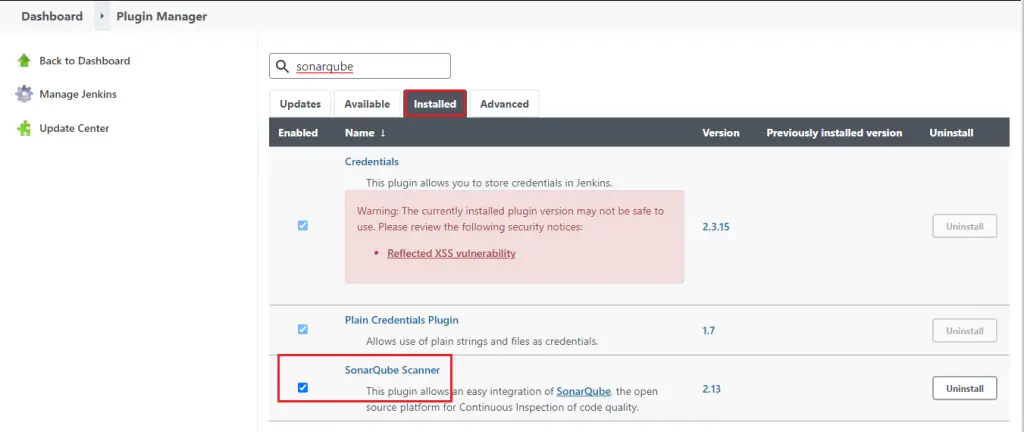Click the Plain Credentials version 1.7
This screenshot has width=1024, height=432.
point(709,331)
